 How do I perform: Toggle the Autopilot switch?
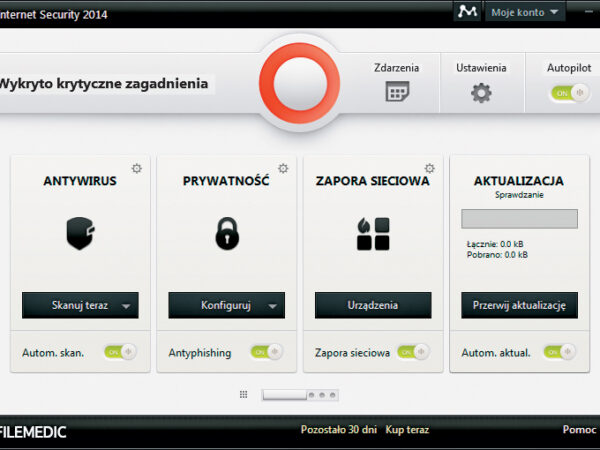click(567, 93)
